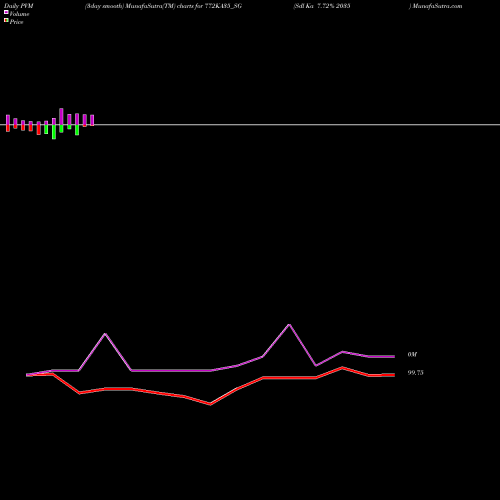Click the '3day smooth' header text

coord(104,6)
